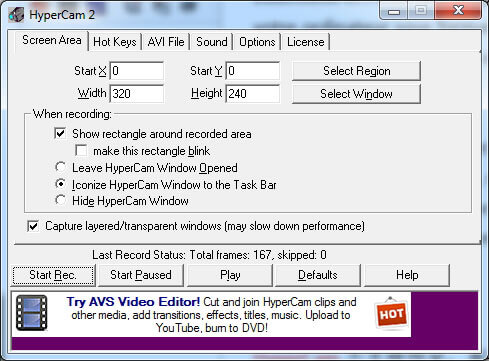Viewport: 489px width, 361px height.
Task: Switch to the Screen Area tab
Action: tap(52, 40)
